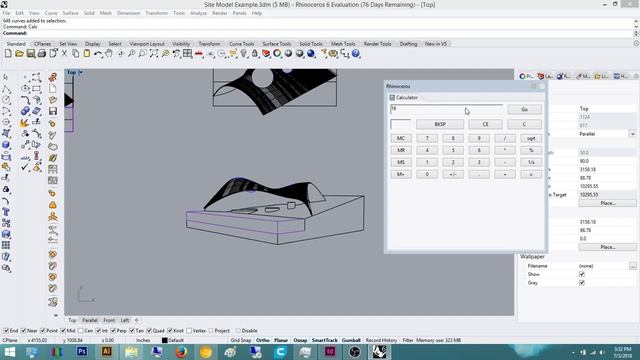Click the Wallpaper Filename browse button
The width and height of the screenshot is (640, 360).
(632, 266)
